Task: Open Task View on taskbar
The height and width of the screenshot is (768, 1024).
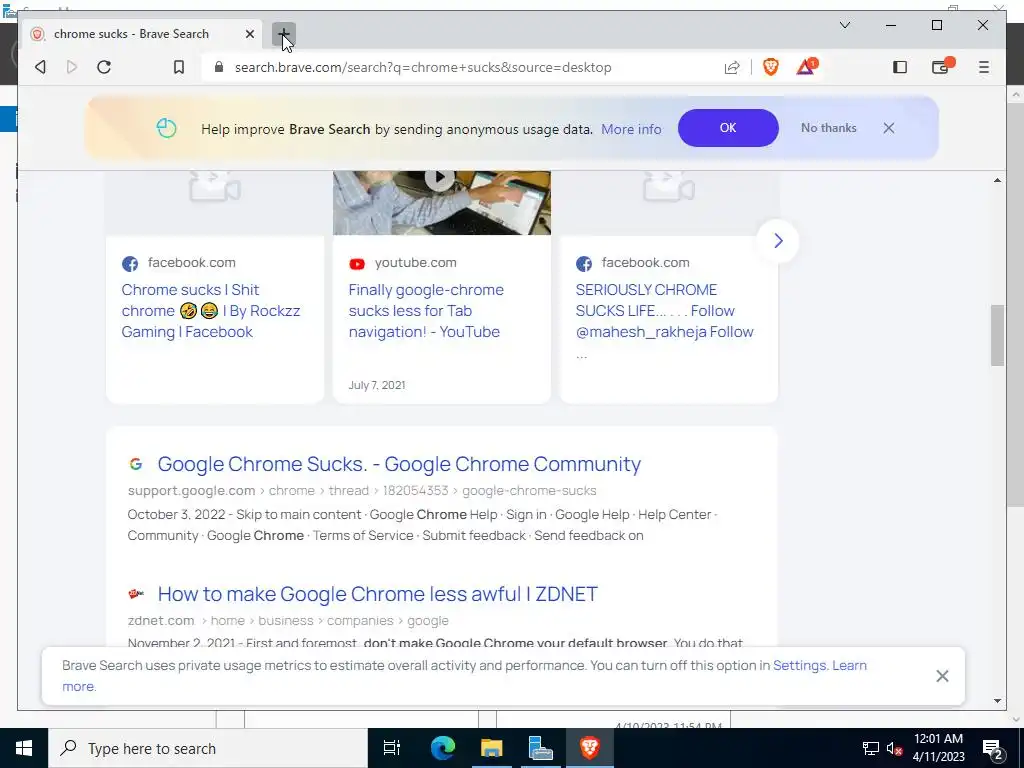Action: tap(392, 748)
